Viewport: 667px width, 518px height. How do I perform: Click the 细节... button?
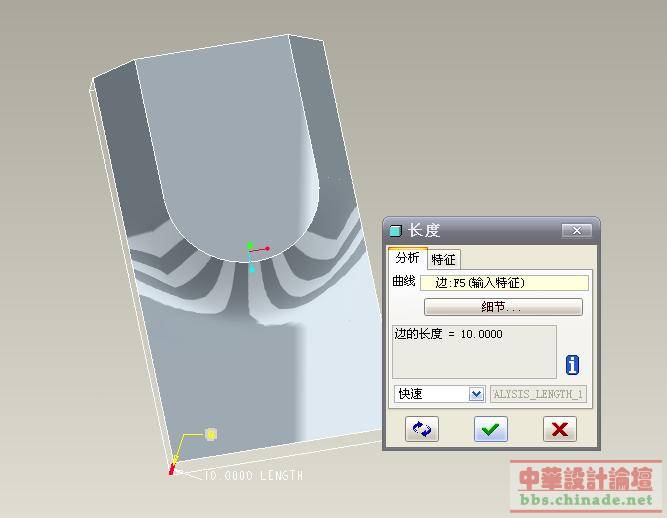(503, 307)
